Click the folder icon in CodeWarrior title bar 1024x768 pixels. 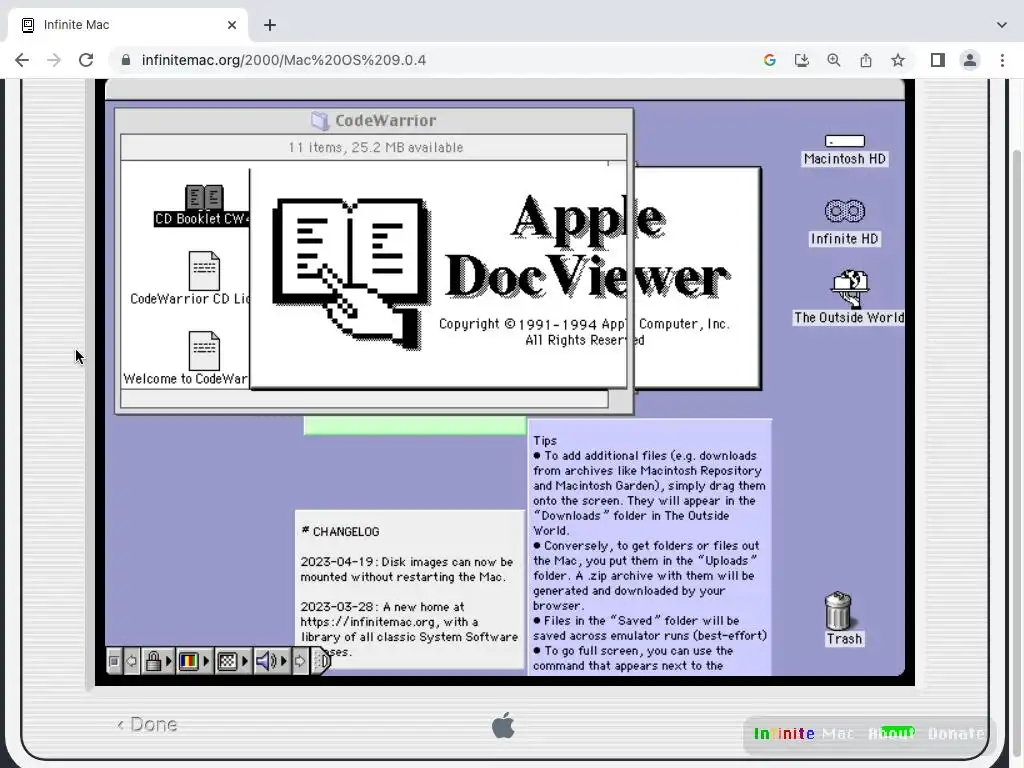pyautogui.click(x=320, y=121)
